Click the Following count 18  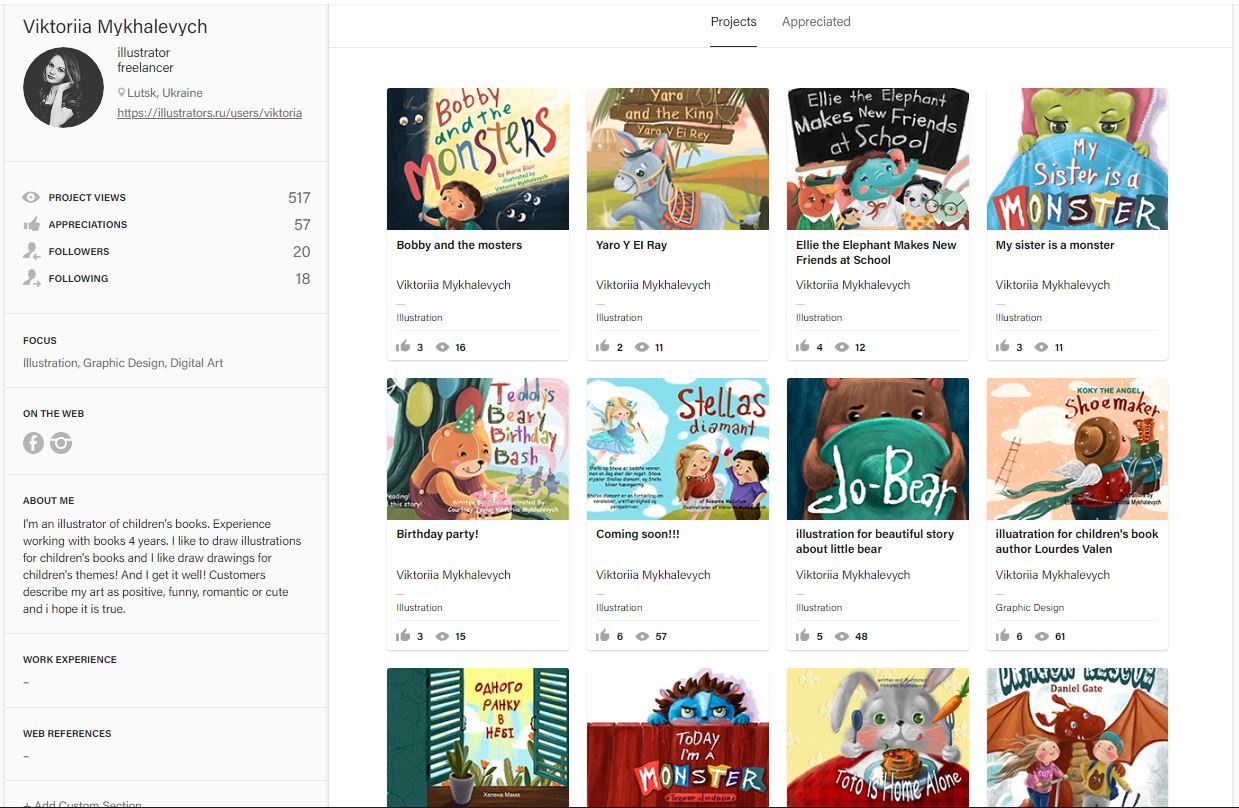point(303,279)
